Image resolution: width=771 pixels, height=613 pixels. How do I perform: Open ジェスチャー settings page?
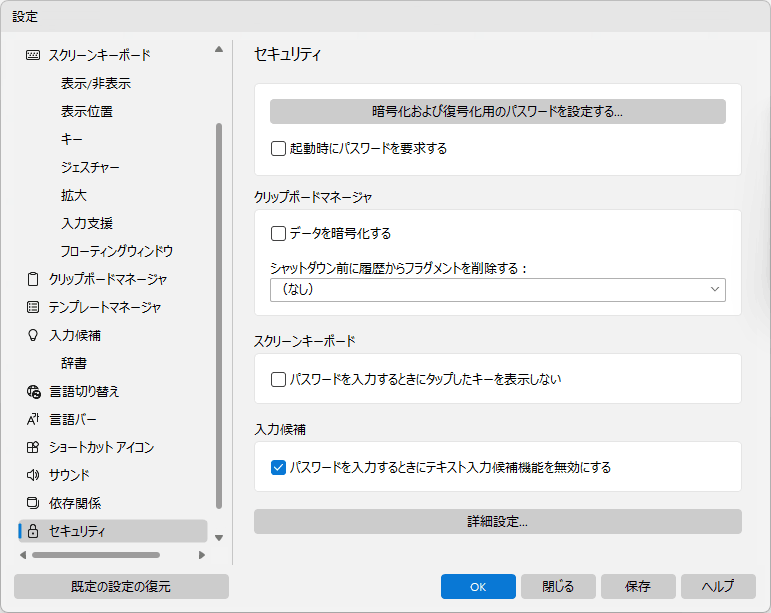pyautogui.click(x=90, y=168)
